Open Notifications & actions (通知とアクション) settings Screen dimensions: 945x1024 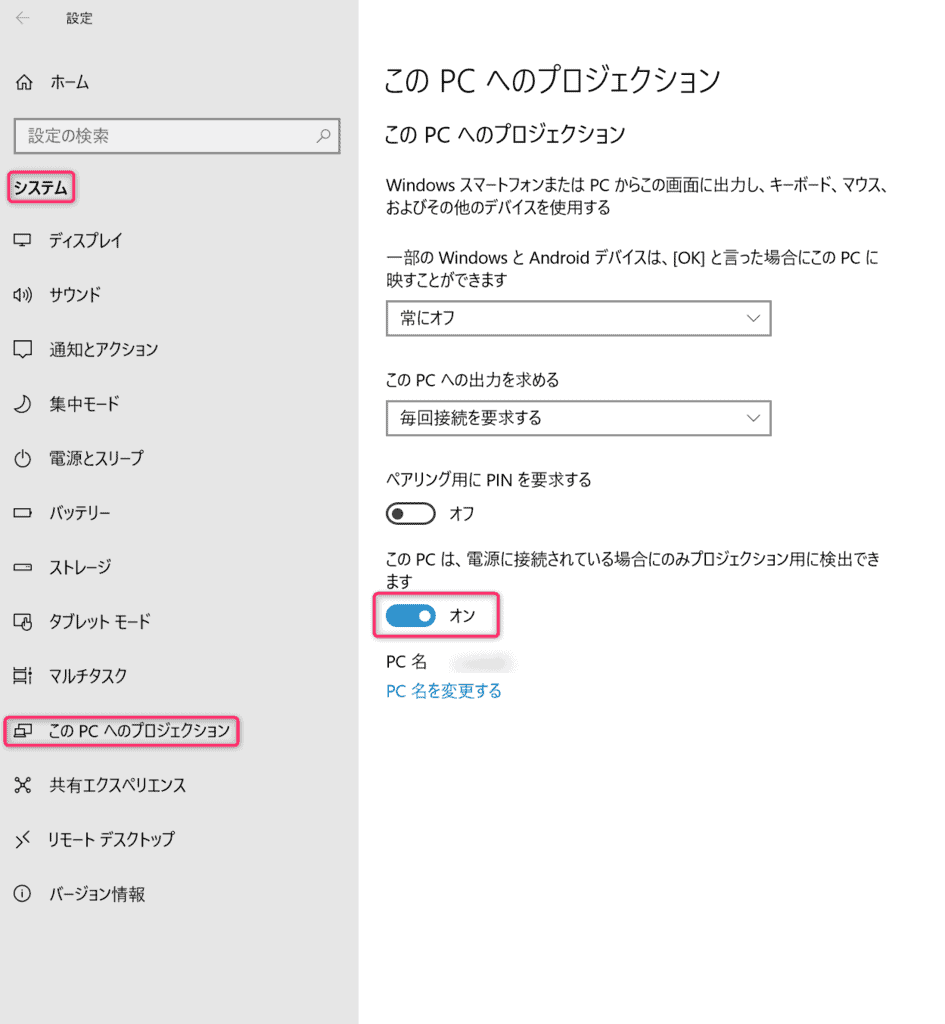(103, 350)
